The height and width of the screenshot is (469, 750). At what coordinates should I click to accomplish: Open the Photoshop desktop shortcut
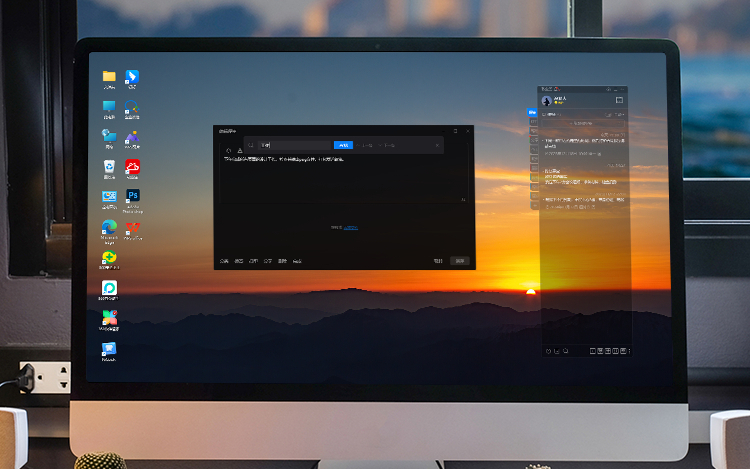click(132, 197)
